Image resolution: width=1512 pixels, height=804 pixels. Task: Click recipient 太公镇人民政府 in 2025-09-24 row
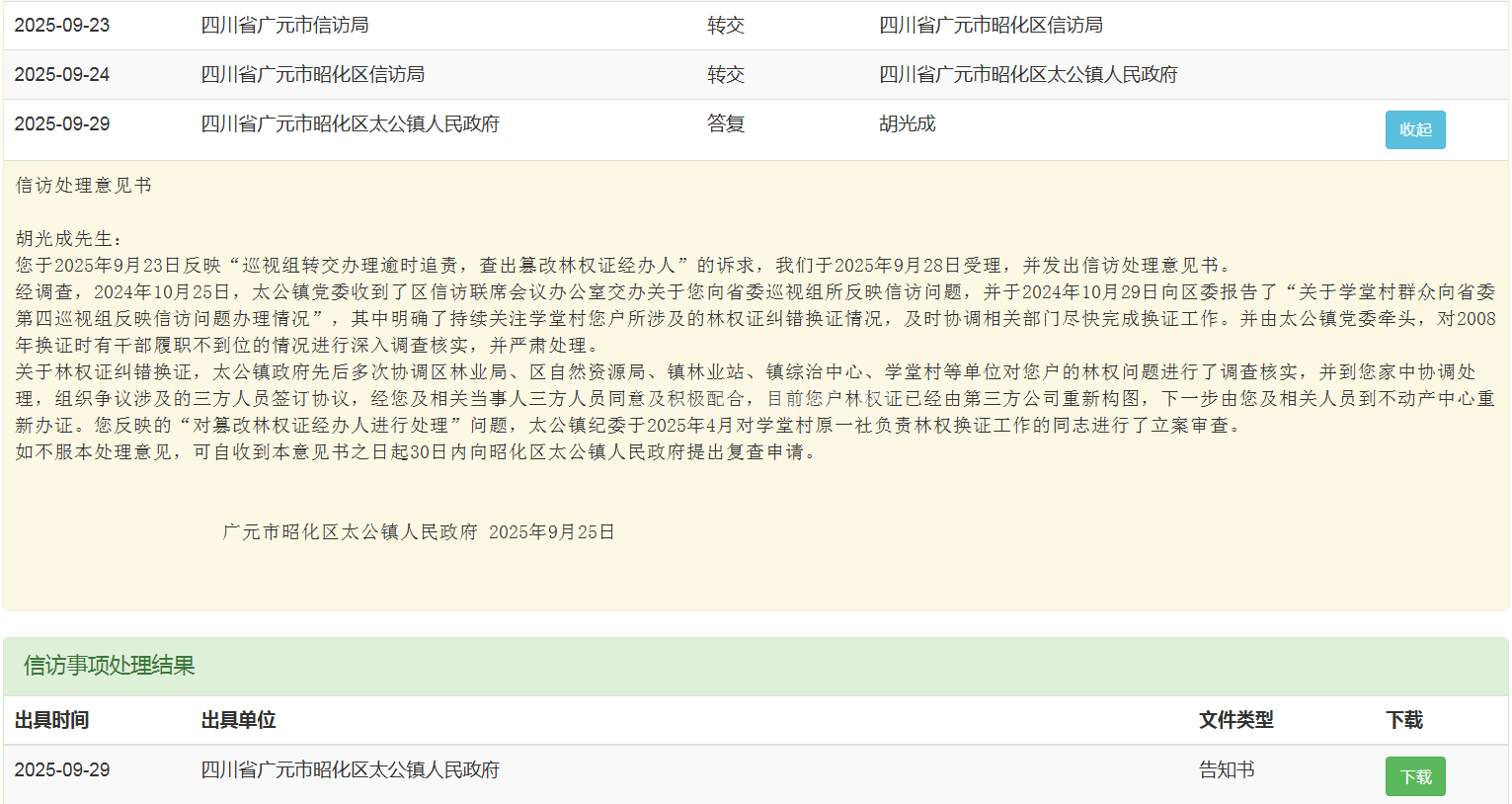pos(1028,75)
